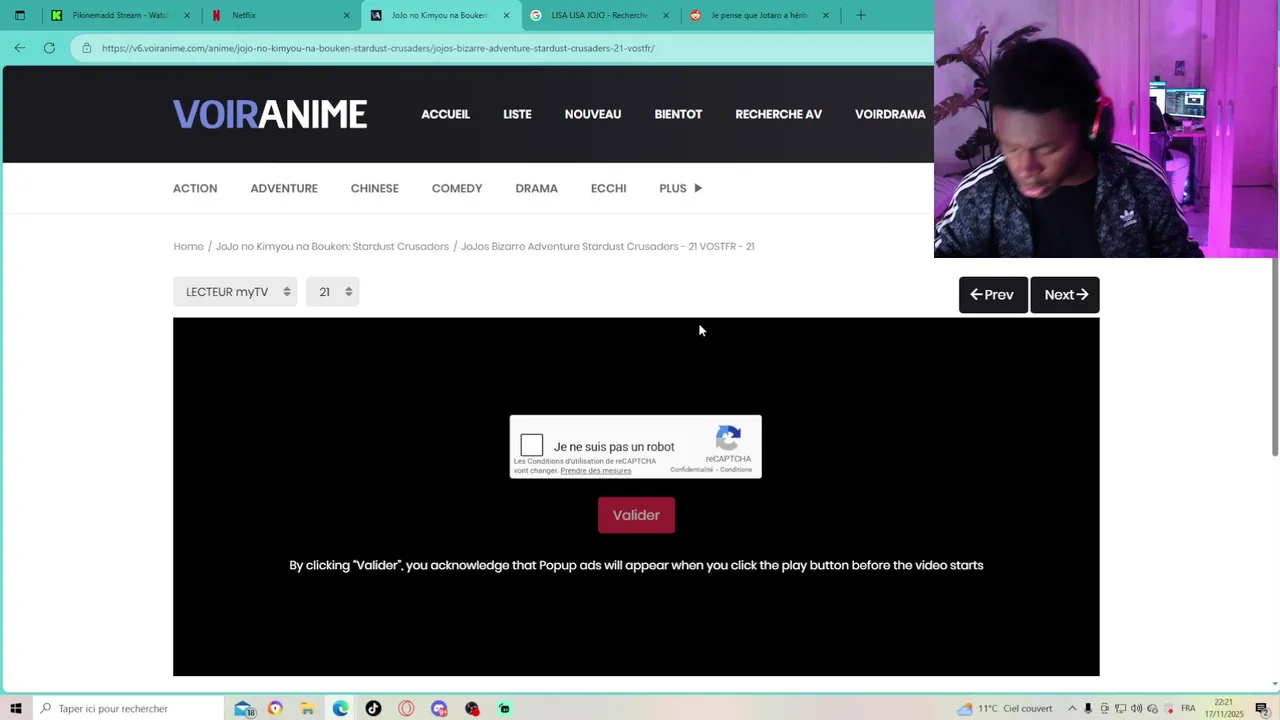Click the taskbar search box
1280x720 pixels.
(127, 708)
